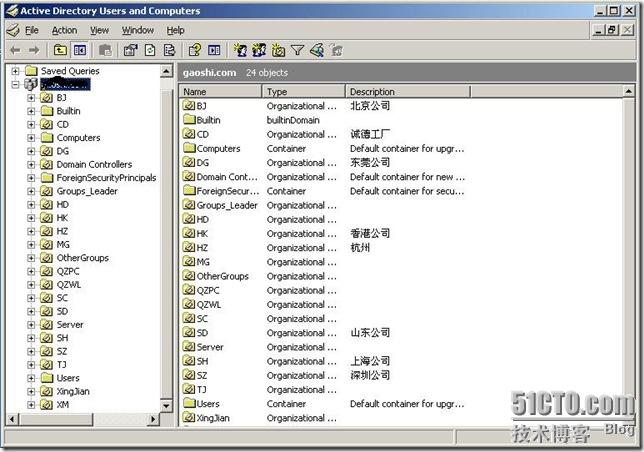Open the Window menu
The image size is (644, 452).
[138, 30]
